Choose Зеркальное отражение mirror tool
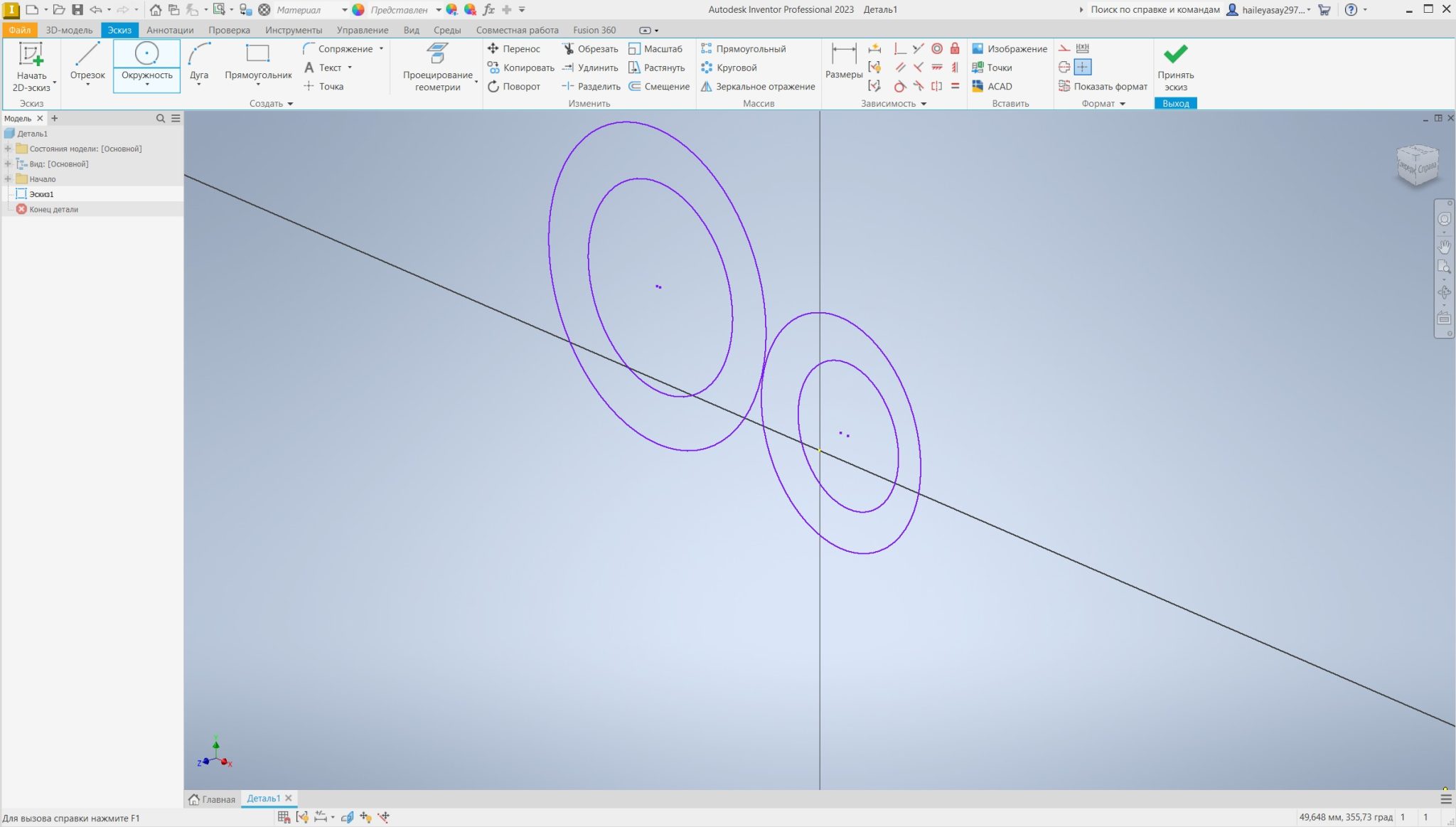The image size is (1456, 827). click(x=757, y=87)
